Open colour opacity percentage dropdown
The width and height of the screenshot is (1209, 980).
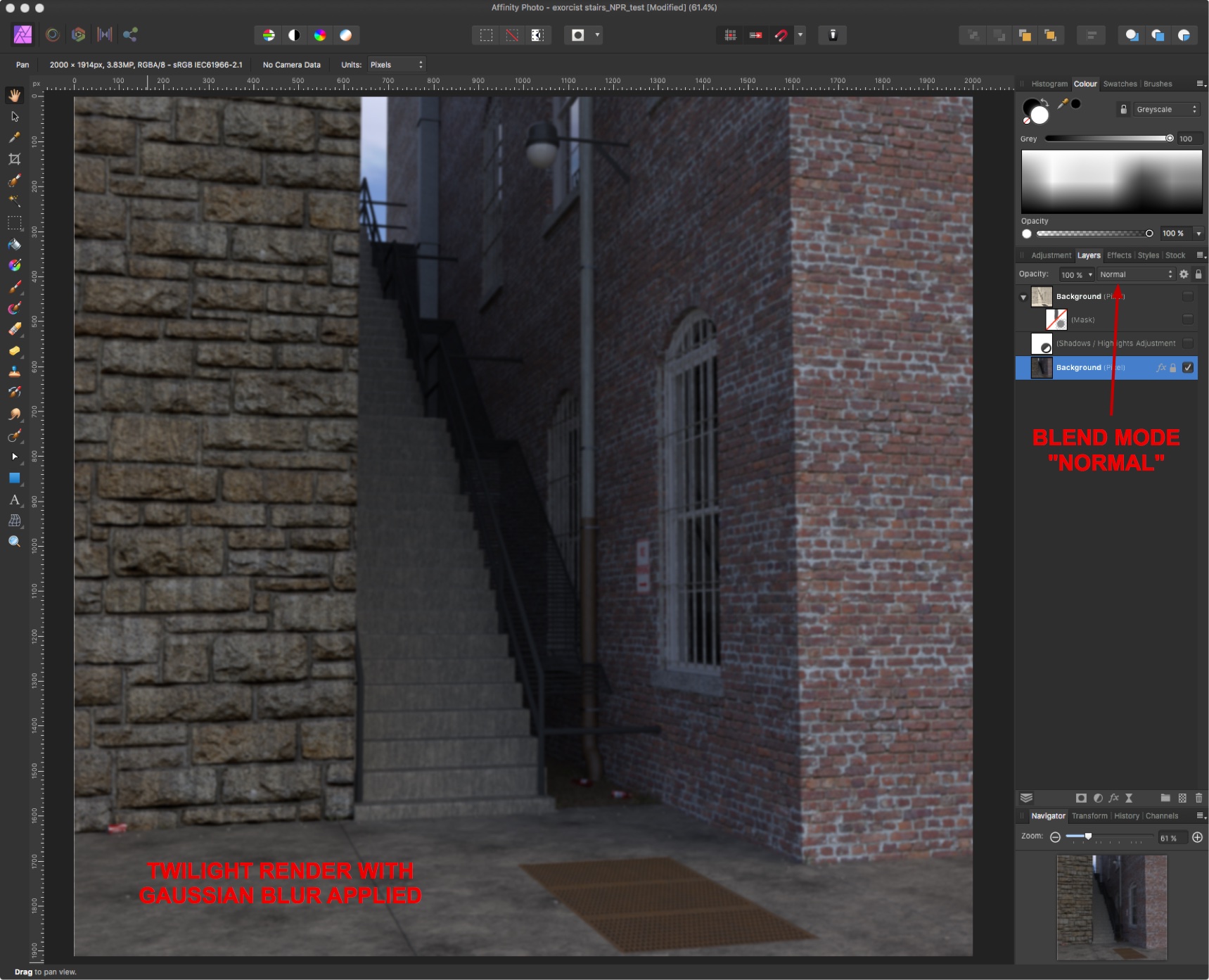[x=1198, y=234]
